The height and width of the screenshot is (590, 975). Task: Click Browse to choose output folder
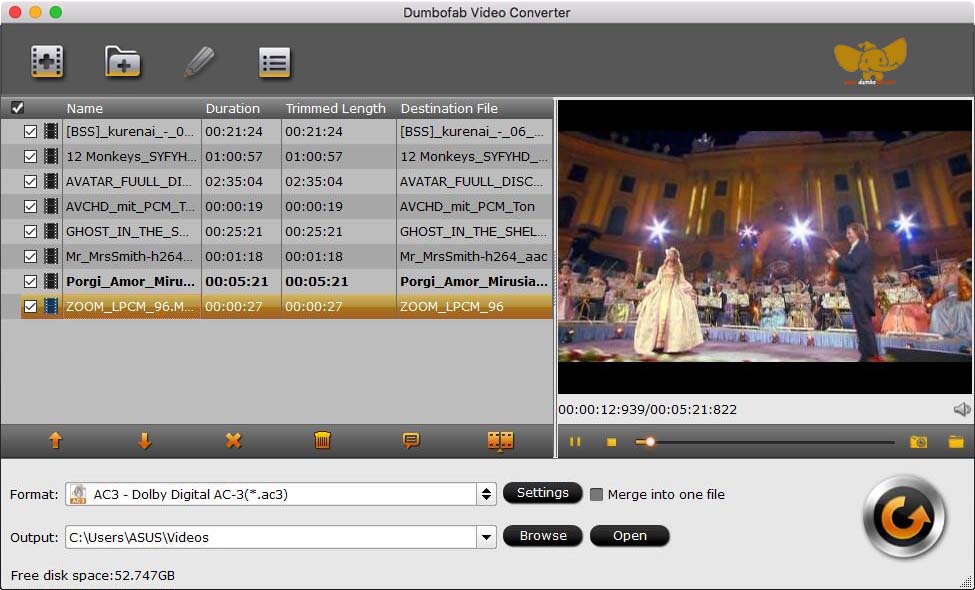pyautogui.click(x=543, y=536)
